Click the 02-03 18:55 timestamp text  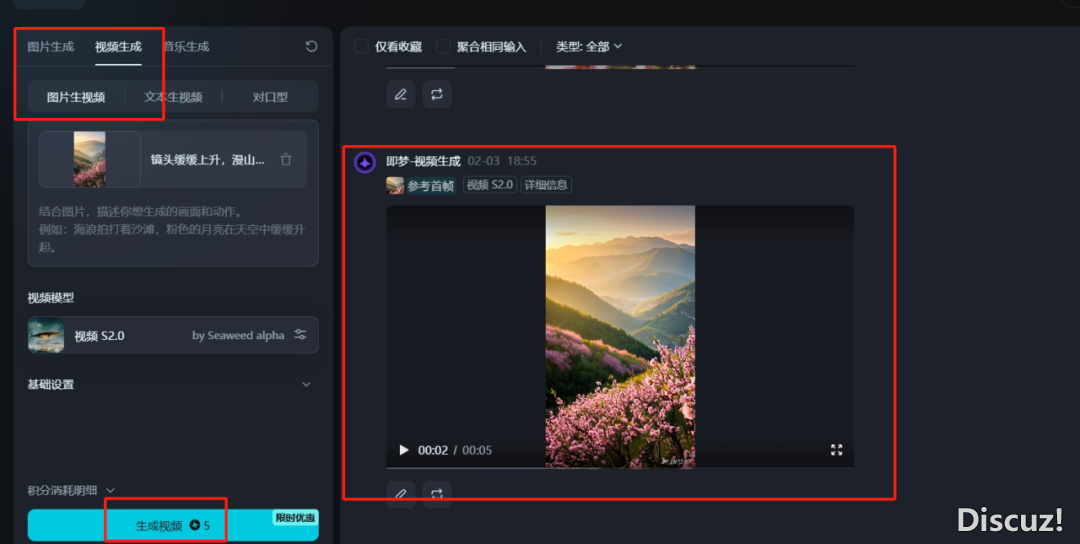click(502, 161)
